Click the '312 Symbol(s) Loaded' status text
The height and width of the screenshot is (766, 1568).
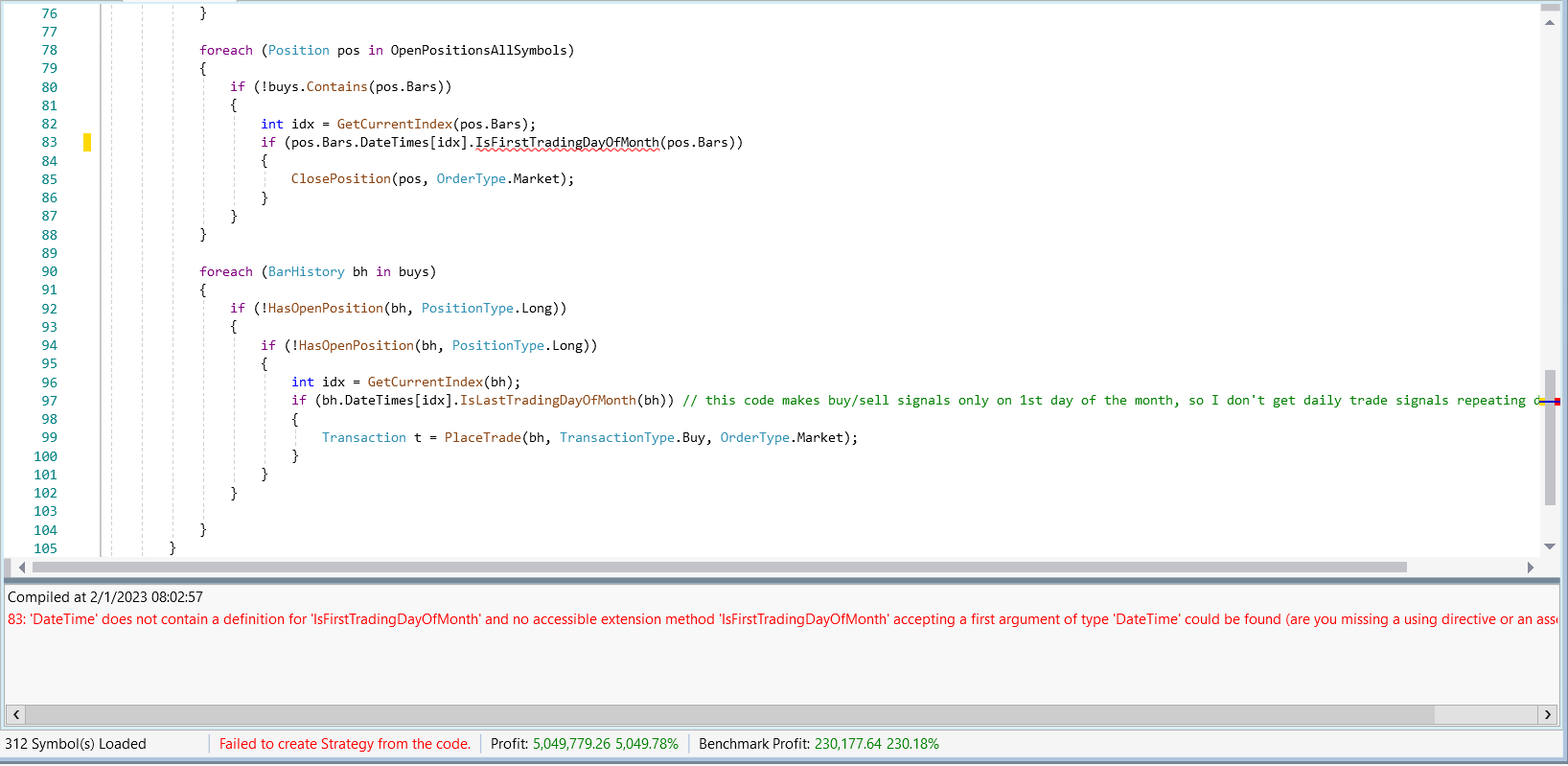click(x=76, y=744)
